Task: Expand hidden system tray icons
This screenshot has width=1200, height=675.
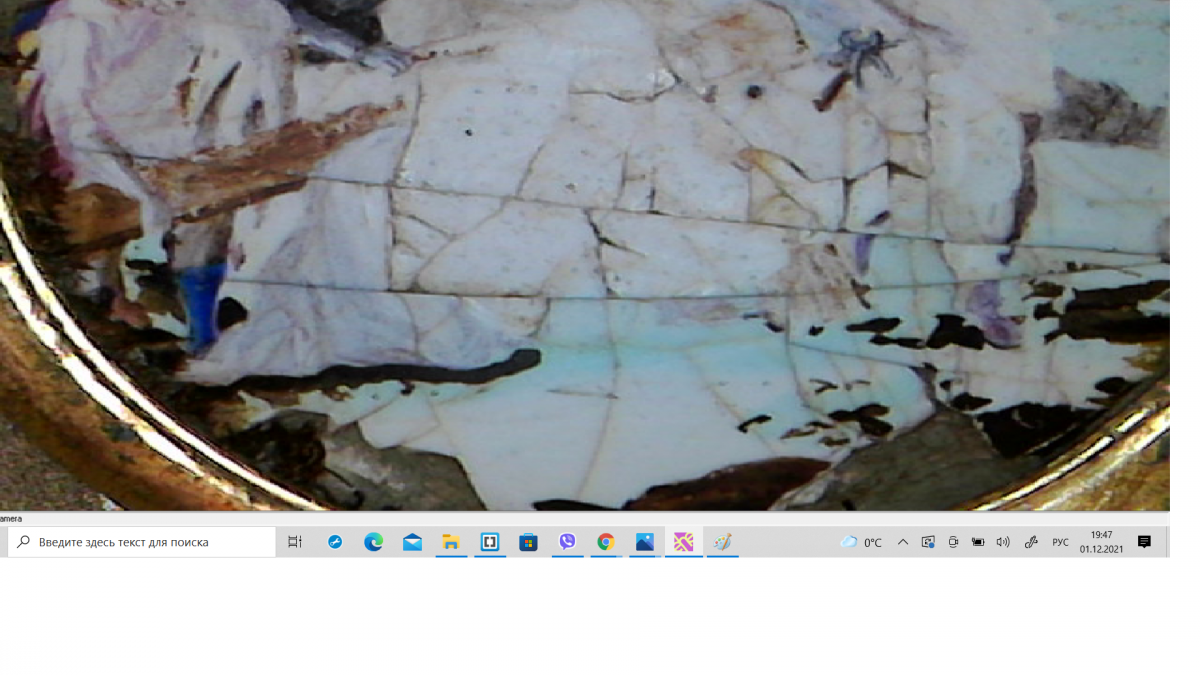Action: 903,542
